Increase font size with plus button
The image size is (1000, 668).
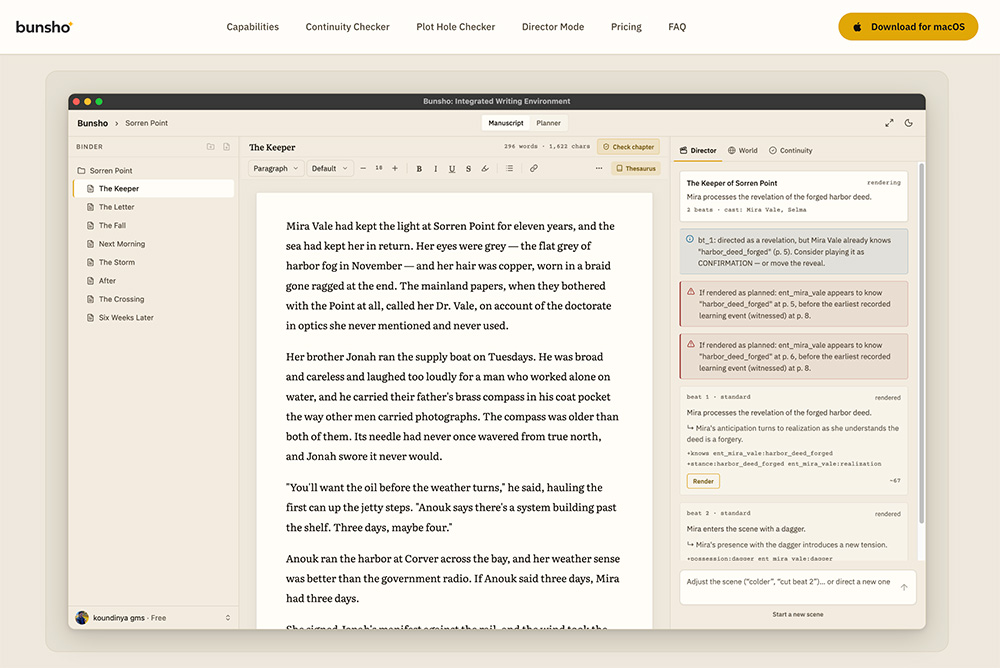[x=395, y=168]
